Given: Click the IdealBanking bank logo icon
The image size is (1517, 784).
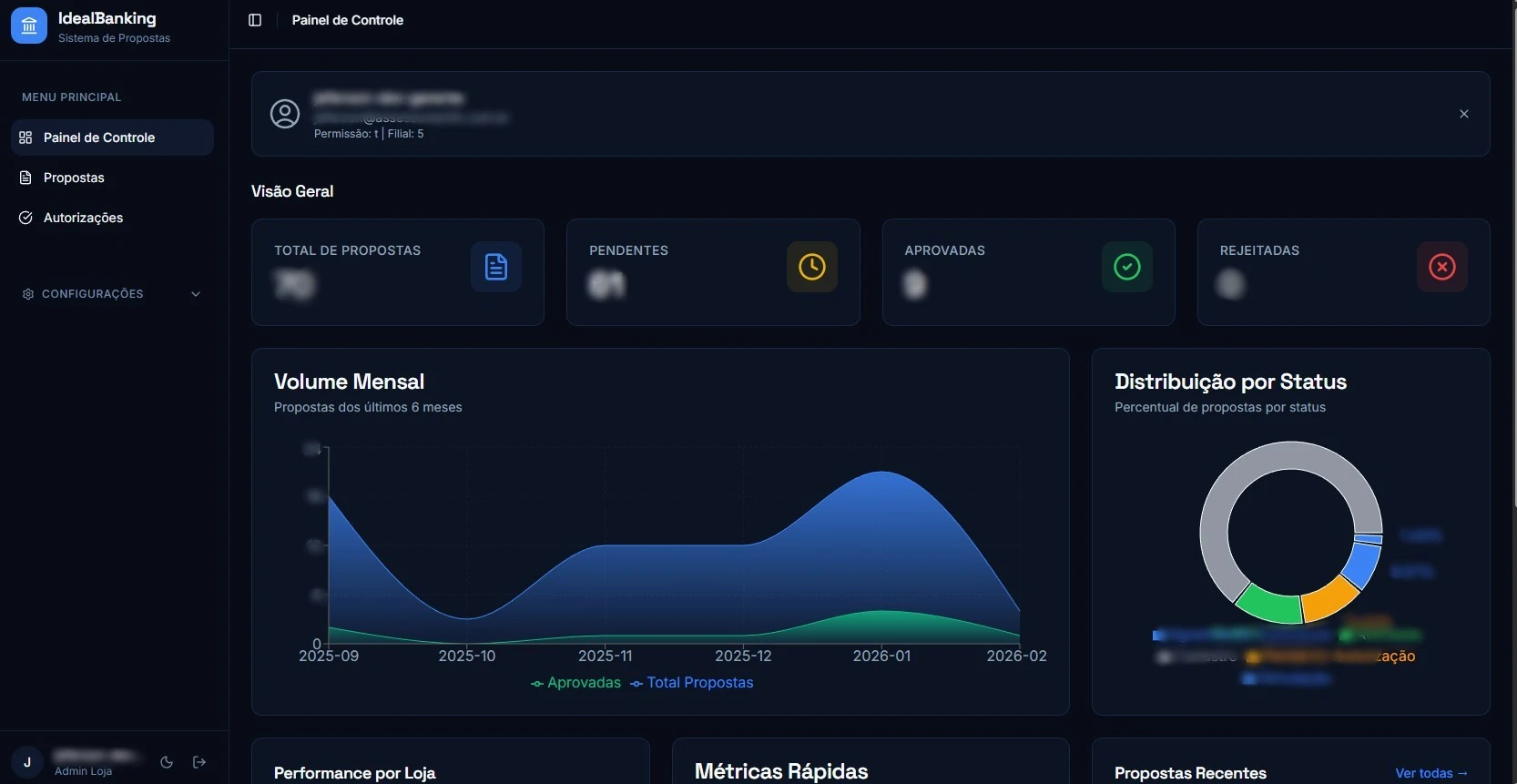Looking at the screenshot, I should (29, 25).
